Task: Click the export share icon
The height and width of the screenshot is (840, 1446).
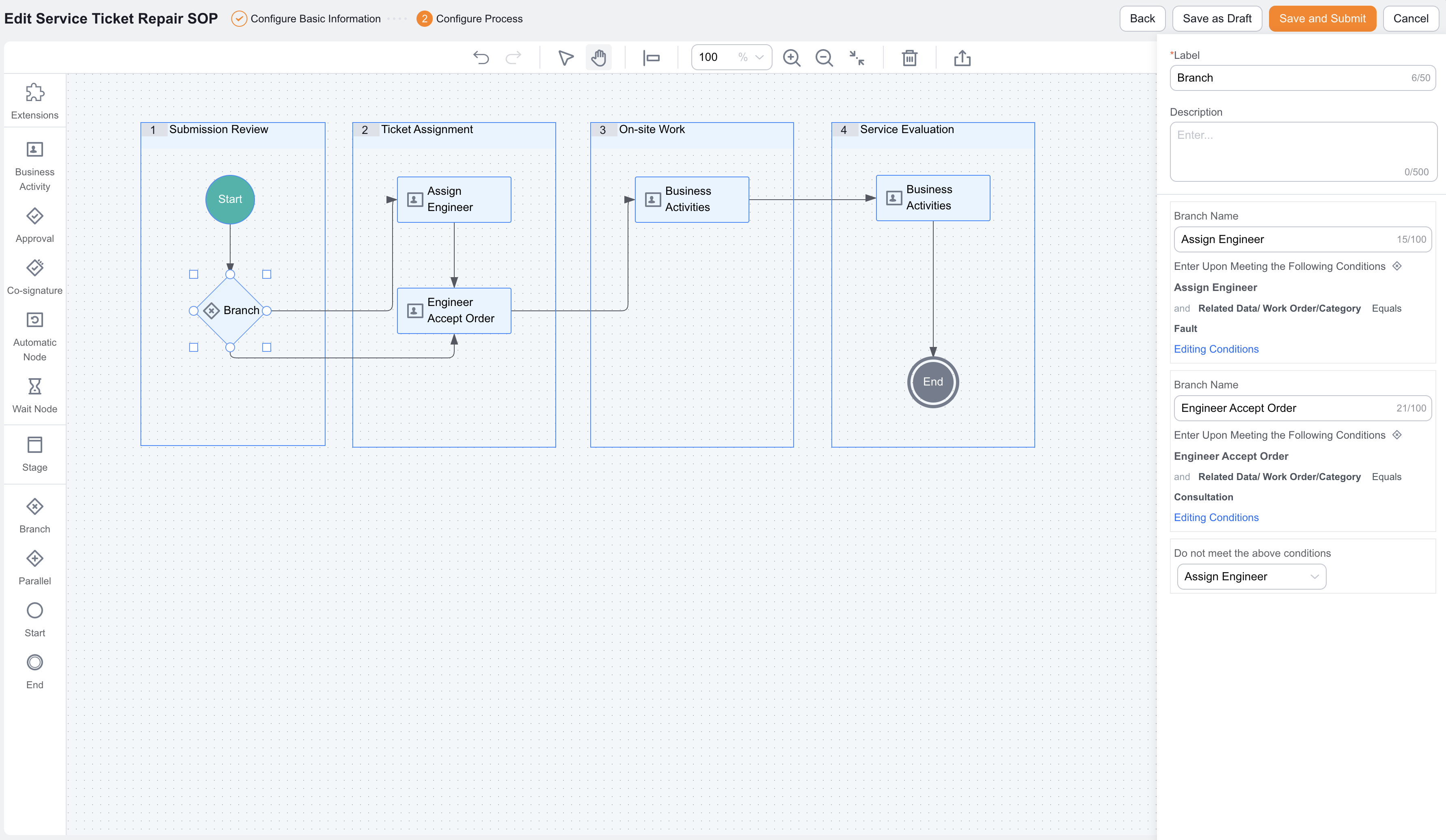Action: click(962, 57)
